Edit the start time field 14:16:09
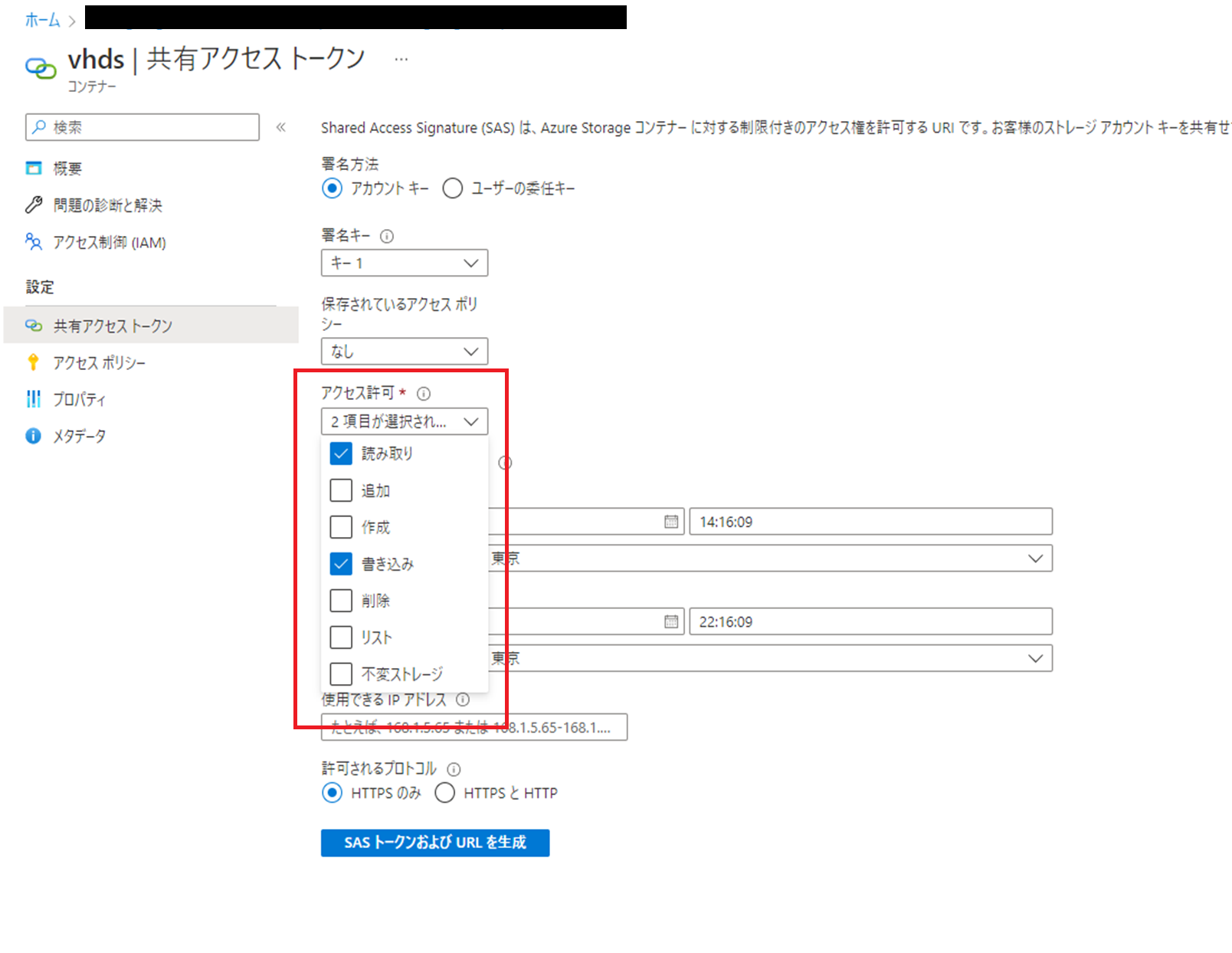 point(871,522)
